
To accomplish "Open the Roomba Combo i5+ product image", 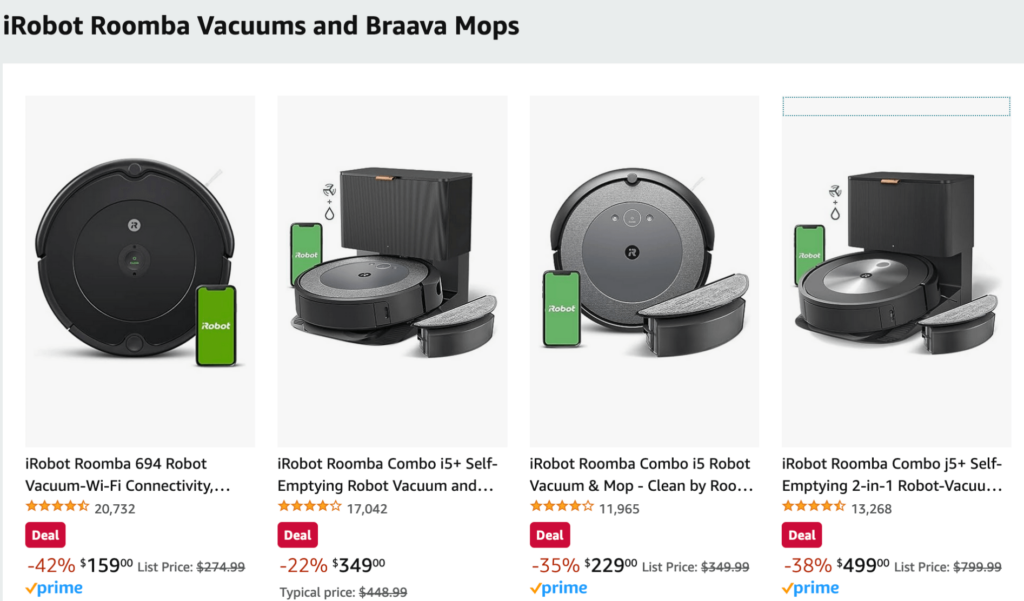I will [392, 271].
